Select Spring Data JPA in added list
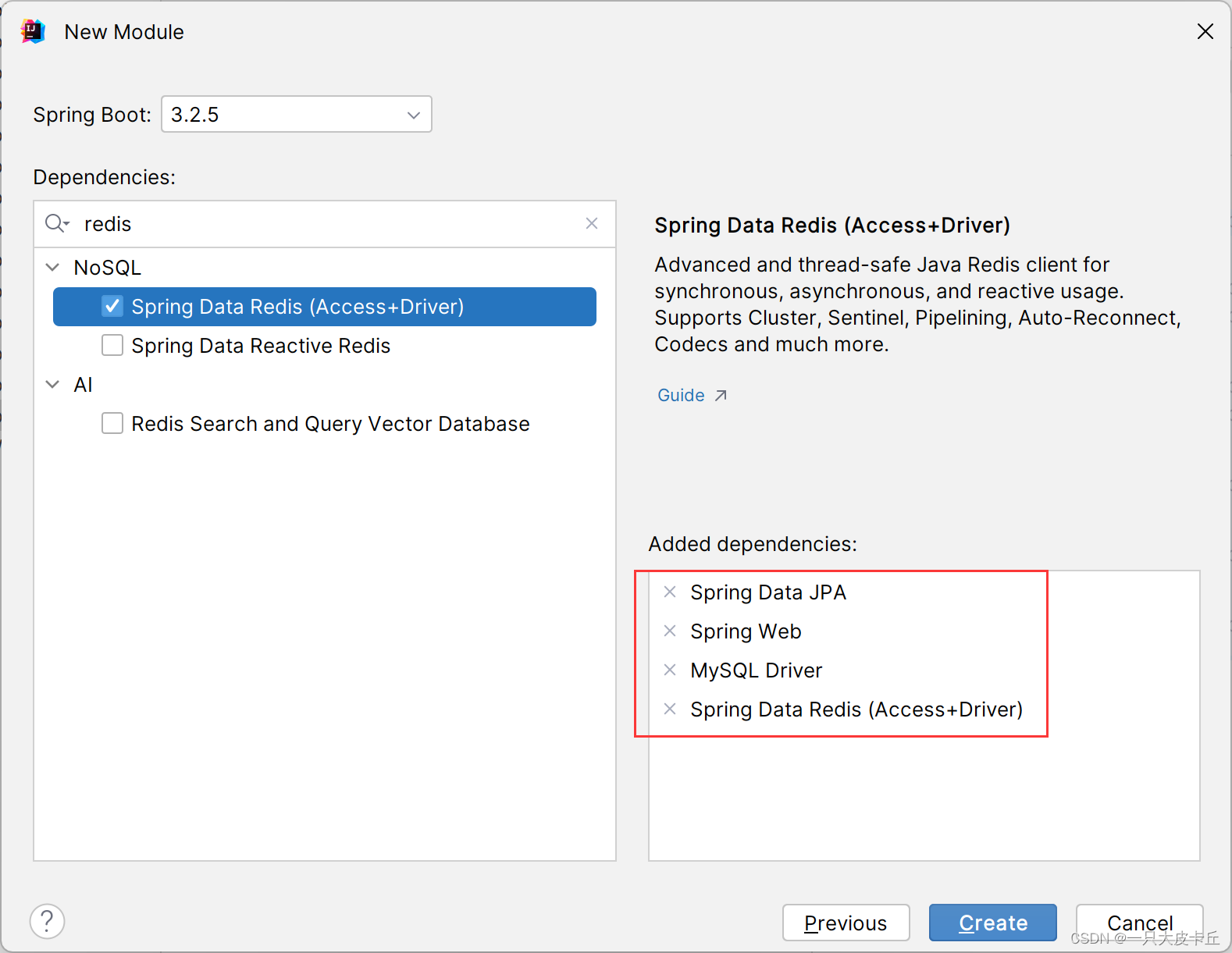This screenshot has width=1232, height=953. [x=768, y=592]
